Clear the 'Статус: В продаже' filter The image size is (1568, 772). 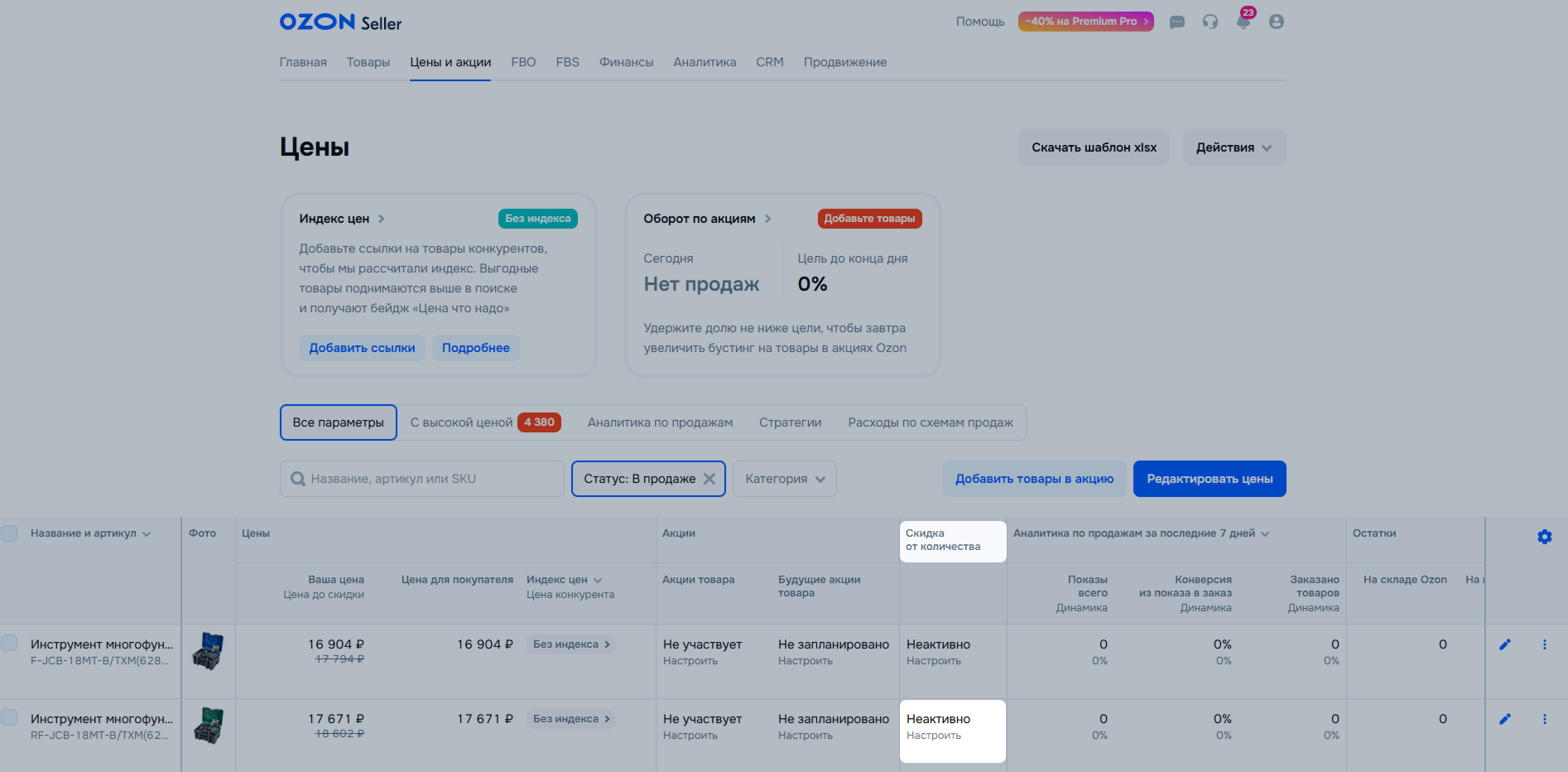pos(709,479)
